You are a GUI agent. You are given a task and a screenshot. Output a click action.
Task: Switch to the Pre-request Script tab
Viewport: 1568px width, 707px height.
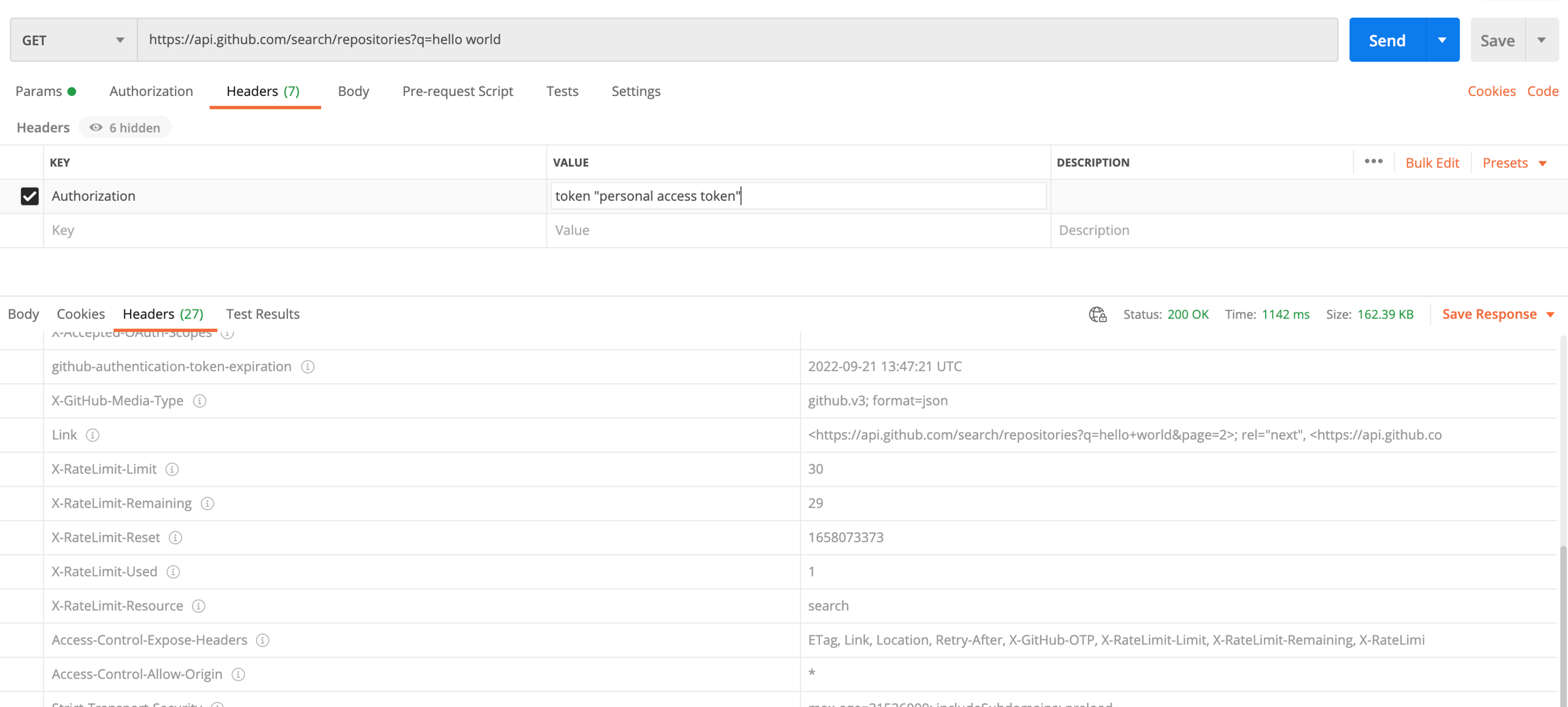click(457, 91)
